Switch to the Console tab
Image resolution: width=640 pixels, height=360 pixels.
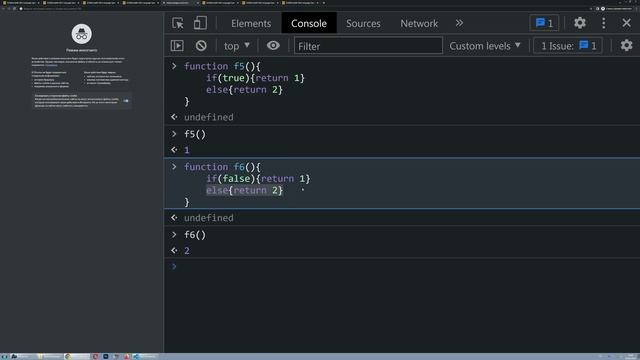(309, 23)
